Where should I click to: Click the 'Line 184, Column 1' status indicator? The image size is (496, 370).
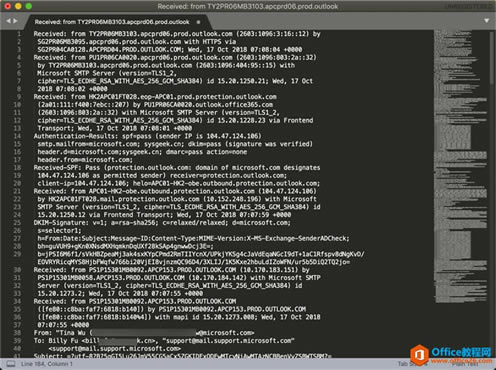coord(47,364)
